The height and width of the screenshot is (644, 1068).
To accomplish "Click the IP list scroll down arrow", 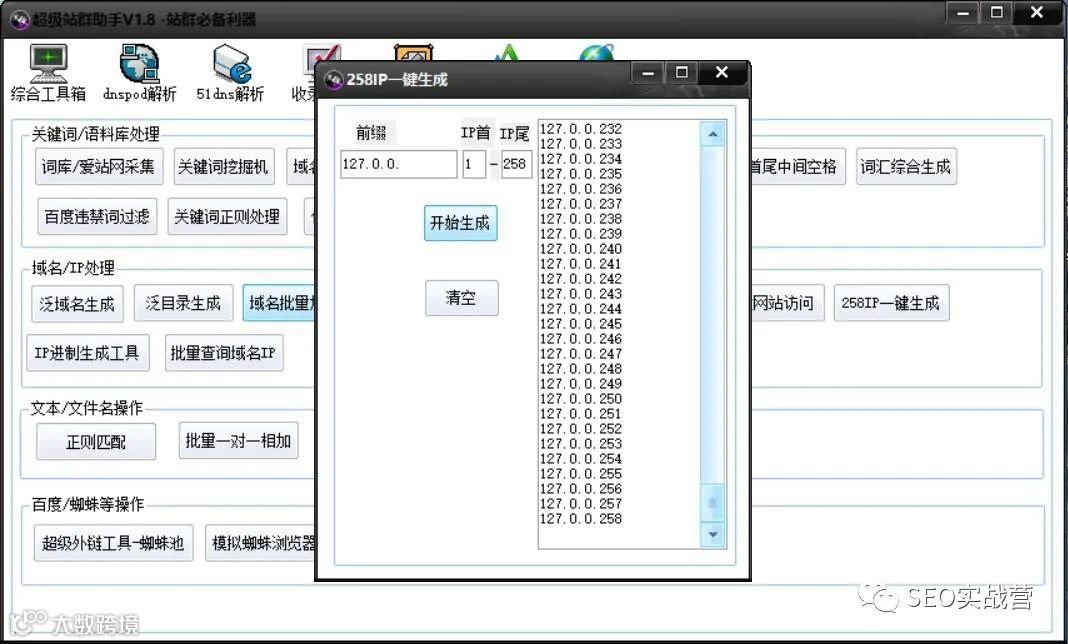I will (x=712, y=534).
